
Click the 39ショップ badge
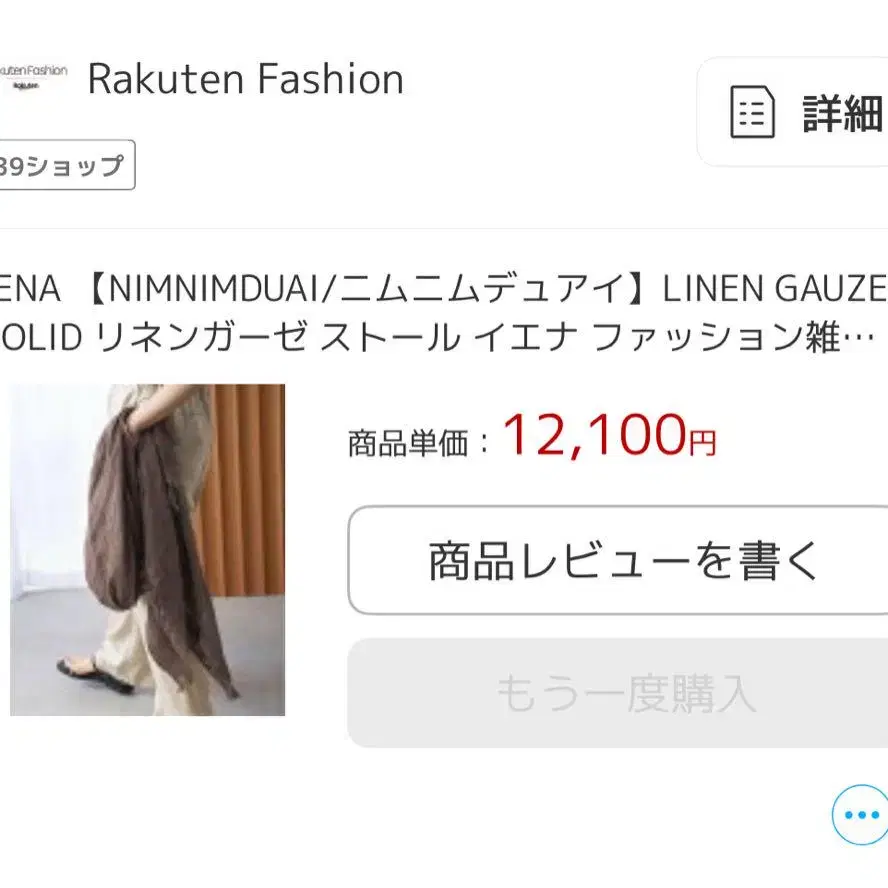pos(67,165)
